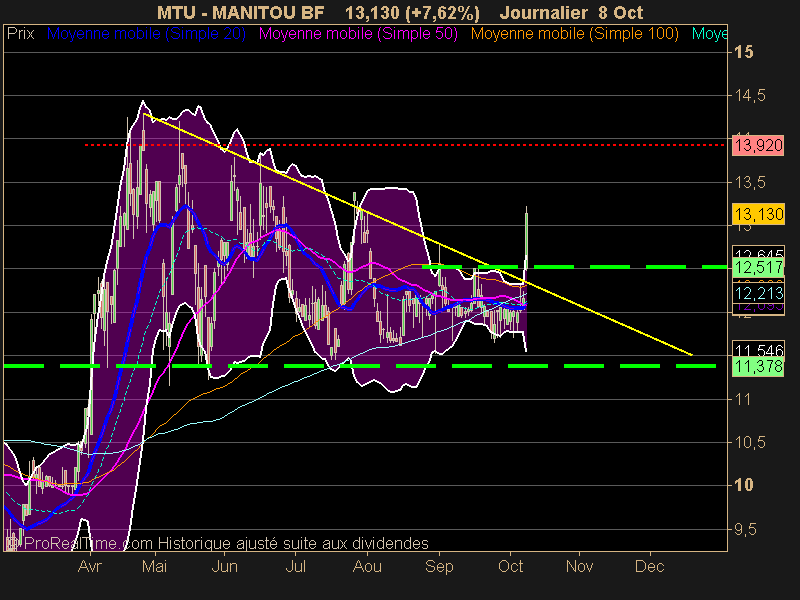Click the red 13,920 price label
800x600 pixels.
click(x=758, y=146)
